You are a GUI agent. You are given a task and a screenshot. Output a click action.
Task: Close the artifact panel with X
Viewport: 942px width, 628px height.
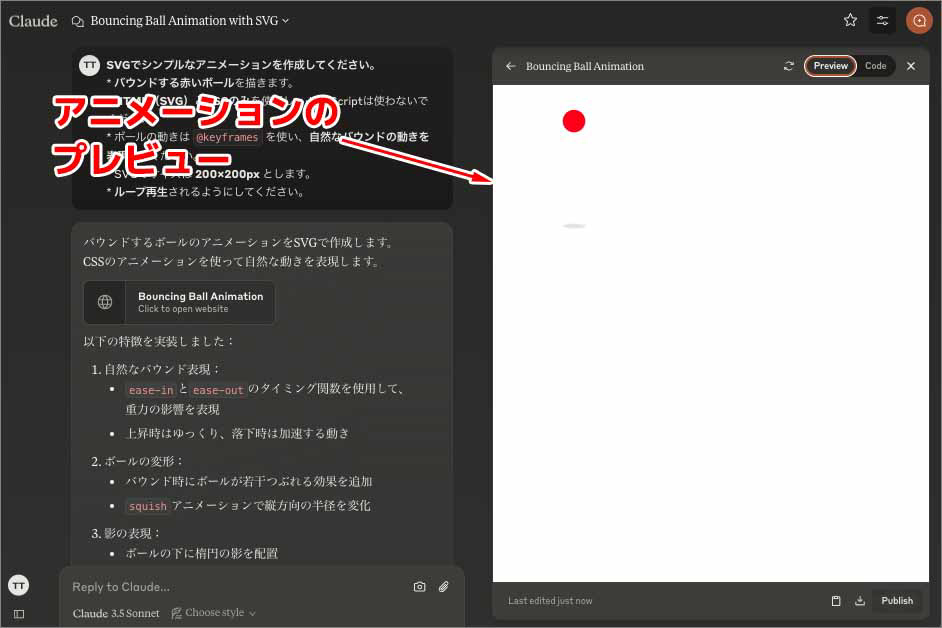coord(910,66)
